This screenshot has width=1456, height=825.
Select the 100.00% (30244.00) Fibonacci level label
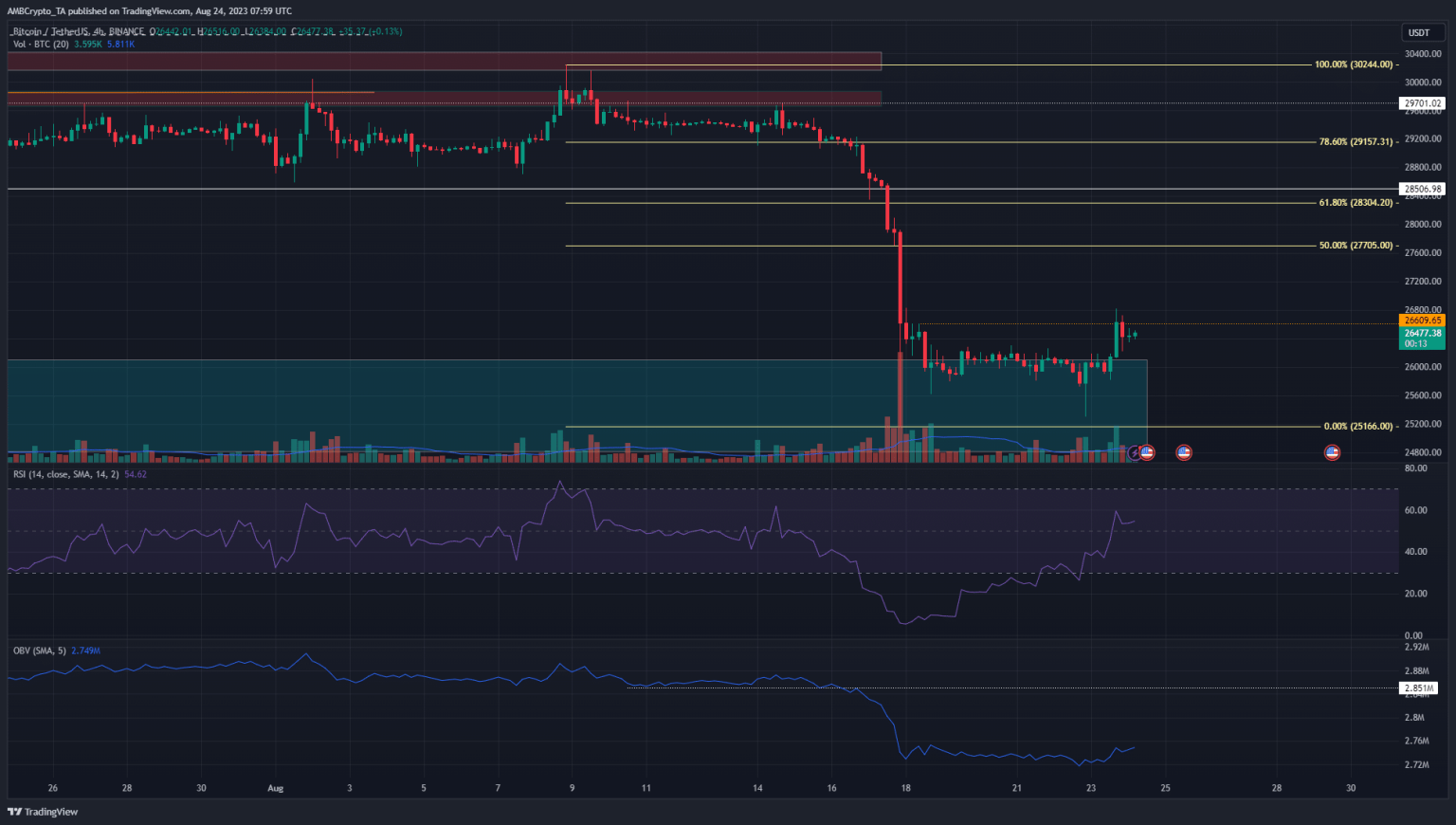tap(1354, 64)
